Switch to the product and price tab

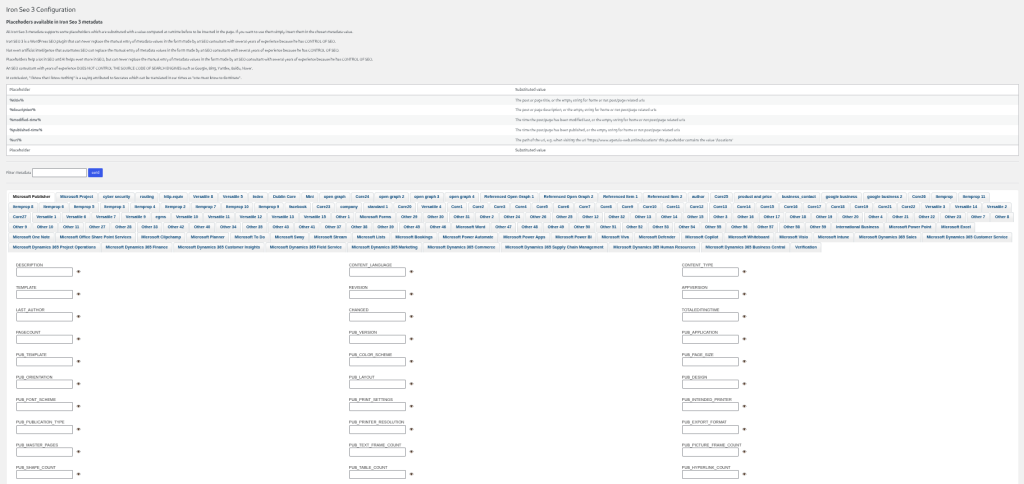[x=757, y=197]
